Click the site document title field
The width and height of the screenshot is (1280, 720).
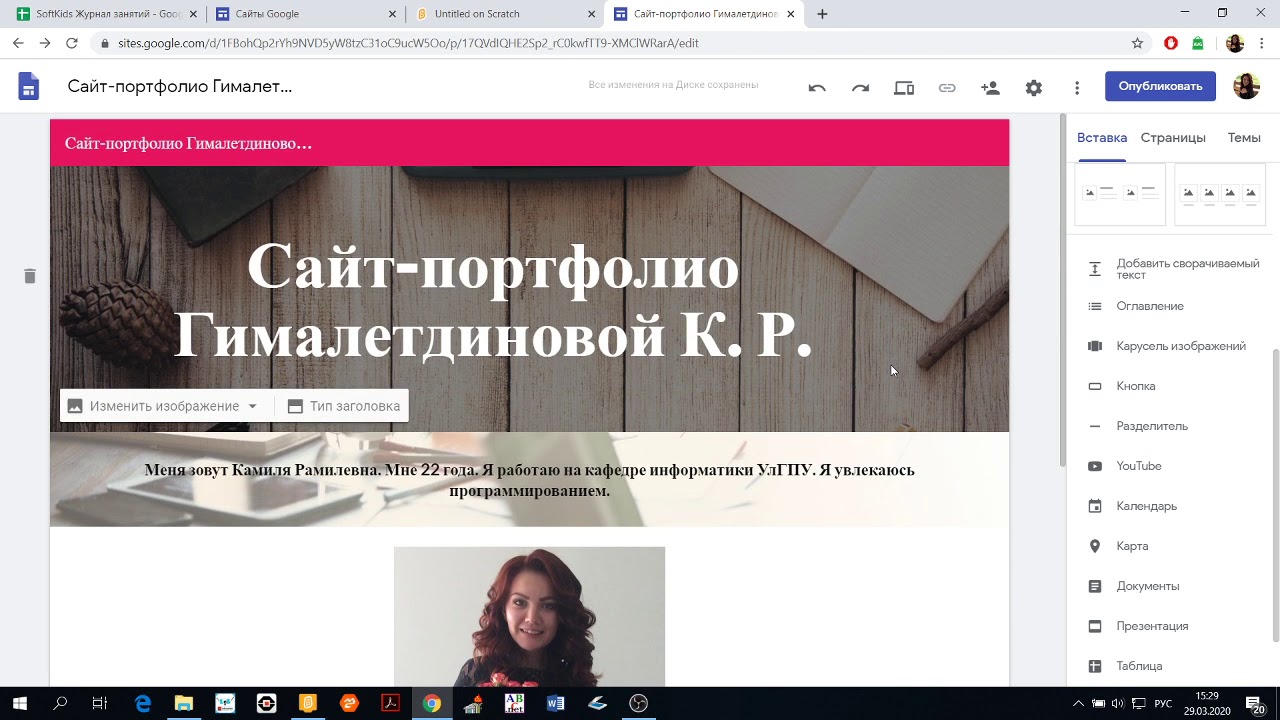(180, 86)
